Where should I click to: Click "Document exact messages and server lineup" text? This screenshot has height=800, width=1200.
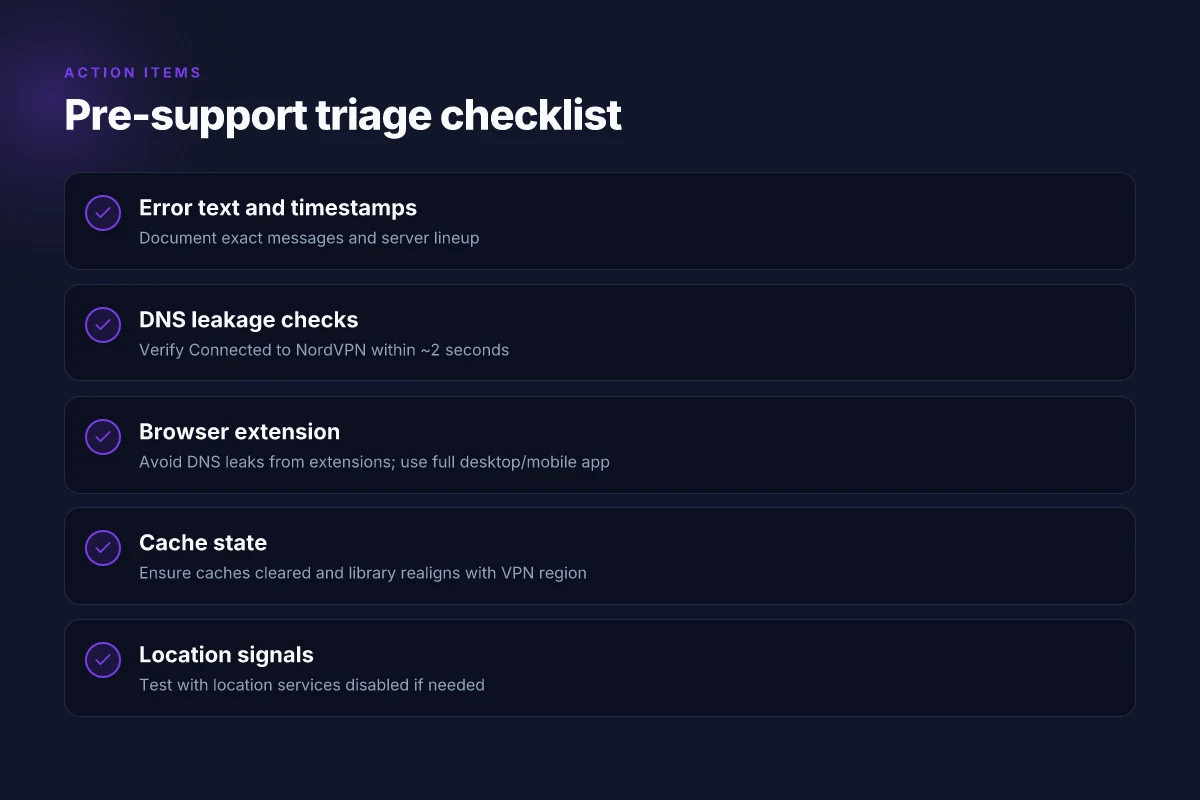(x=309, y=238)
